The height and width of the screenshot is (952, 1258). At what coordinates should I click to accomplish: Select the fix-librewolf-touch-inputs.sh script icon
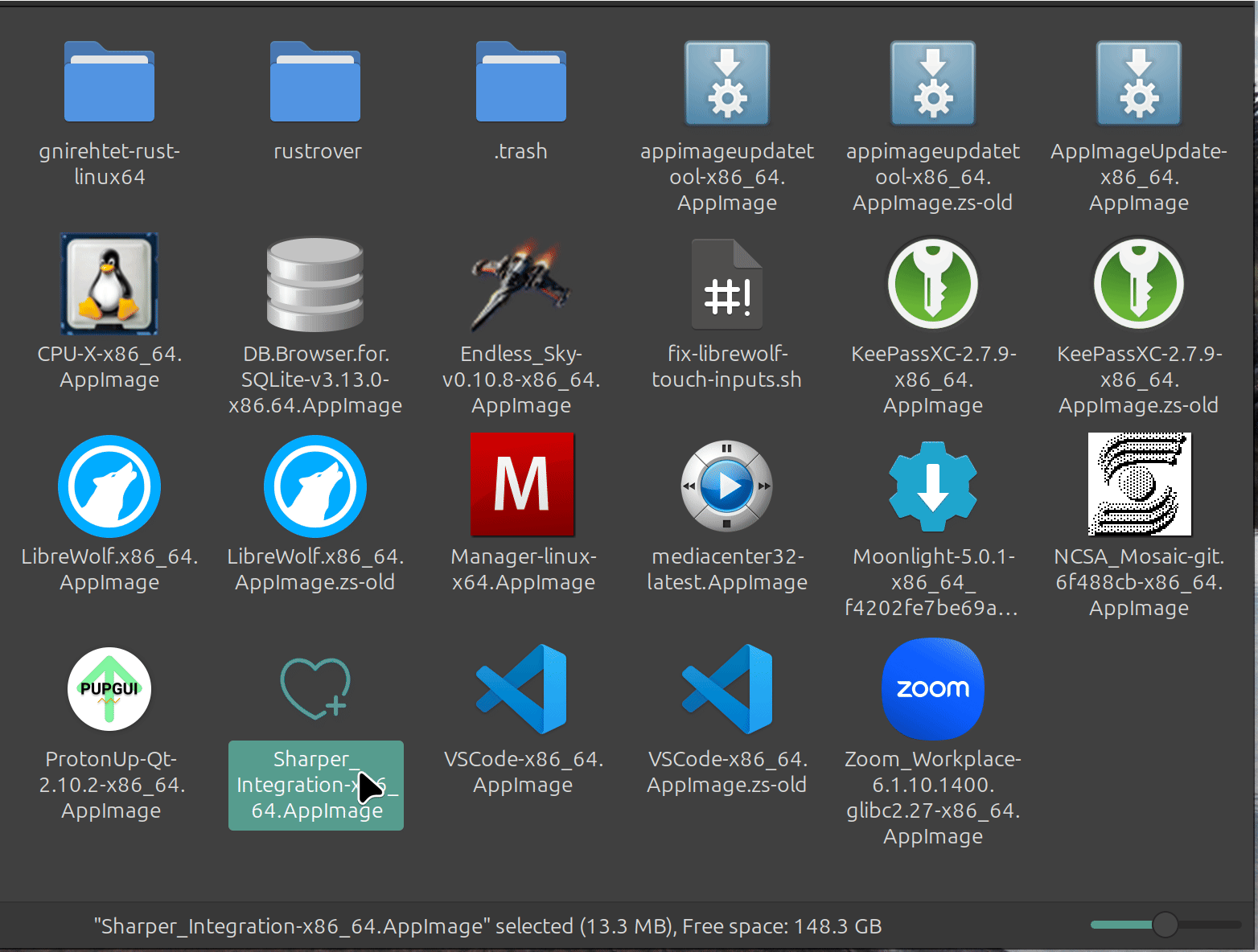click(727, 285)
